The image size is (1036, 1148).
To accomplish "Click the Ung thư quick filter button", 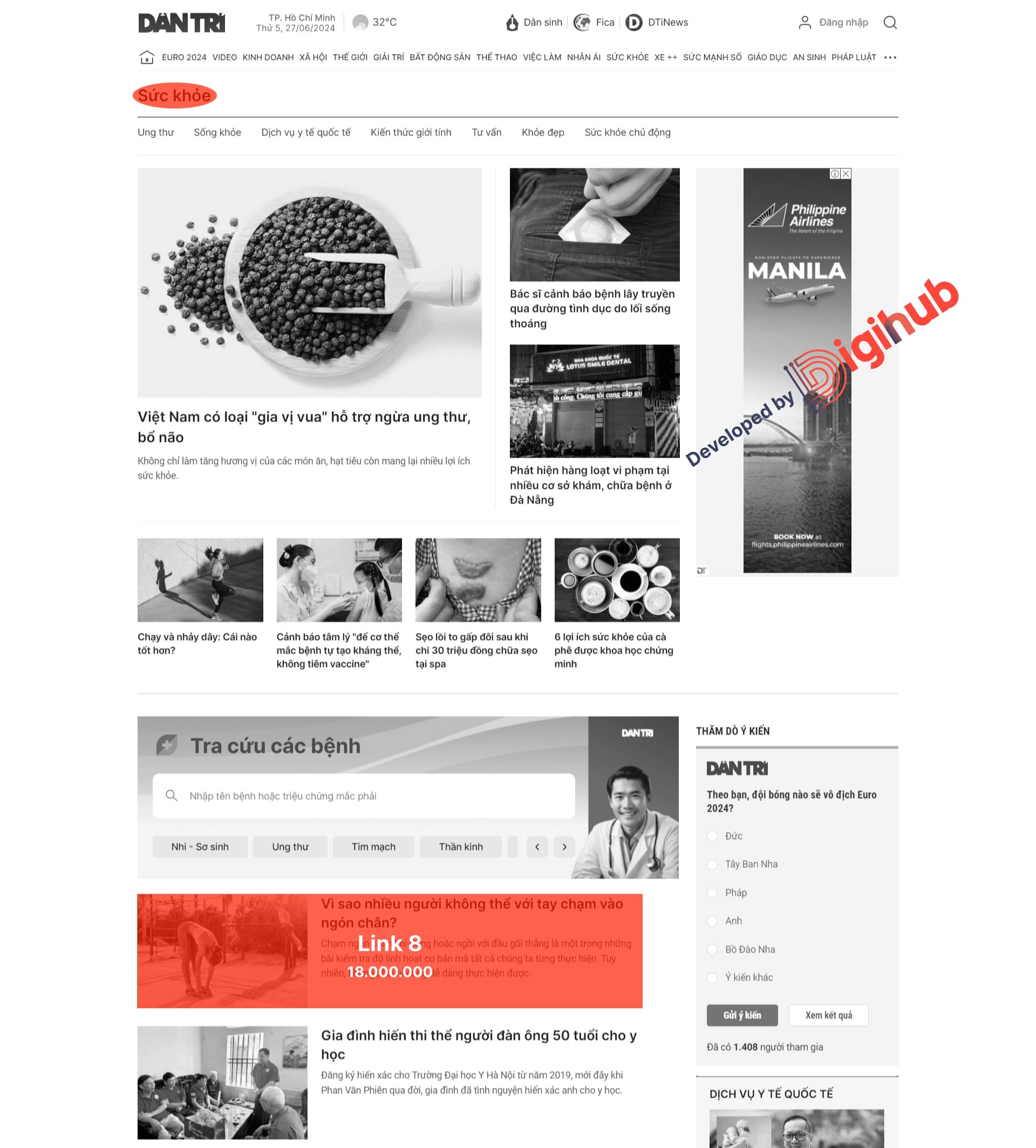I will click(291, 846).
